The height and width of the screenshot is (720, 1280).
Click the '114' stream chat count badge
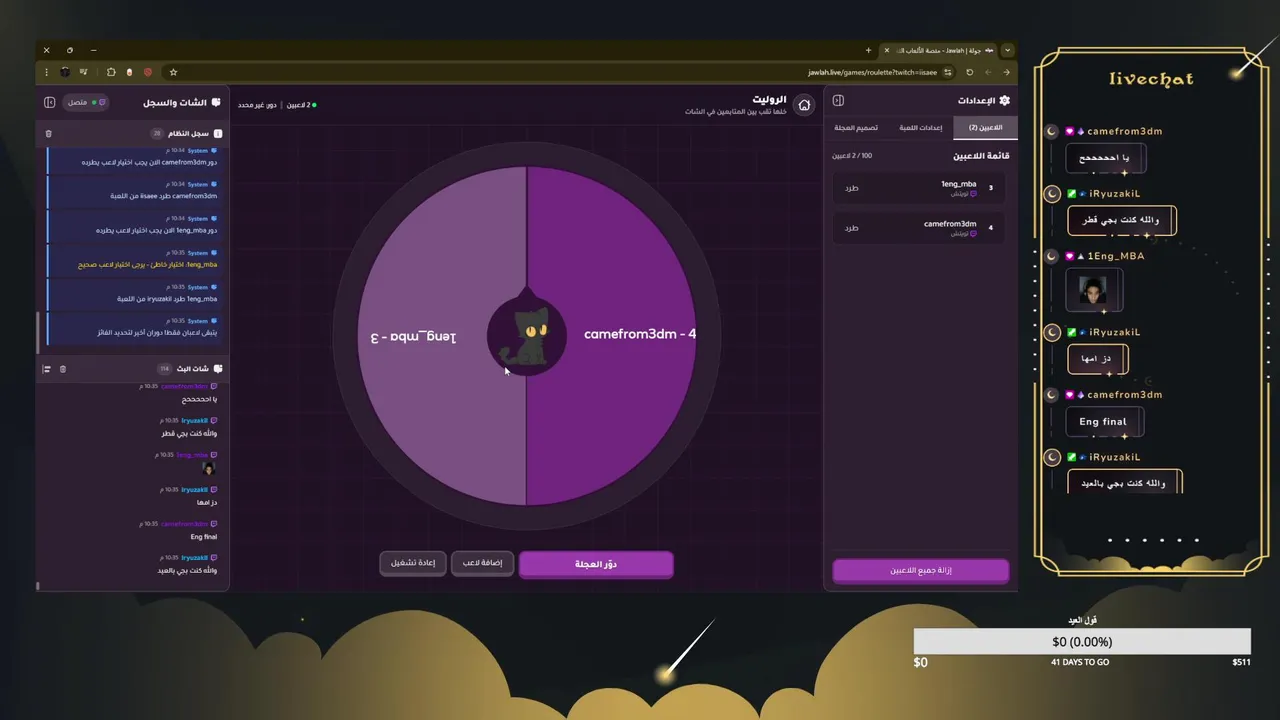click(x=166, y=369)
